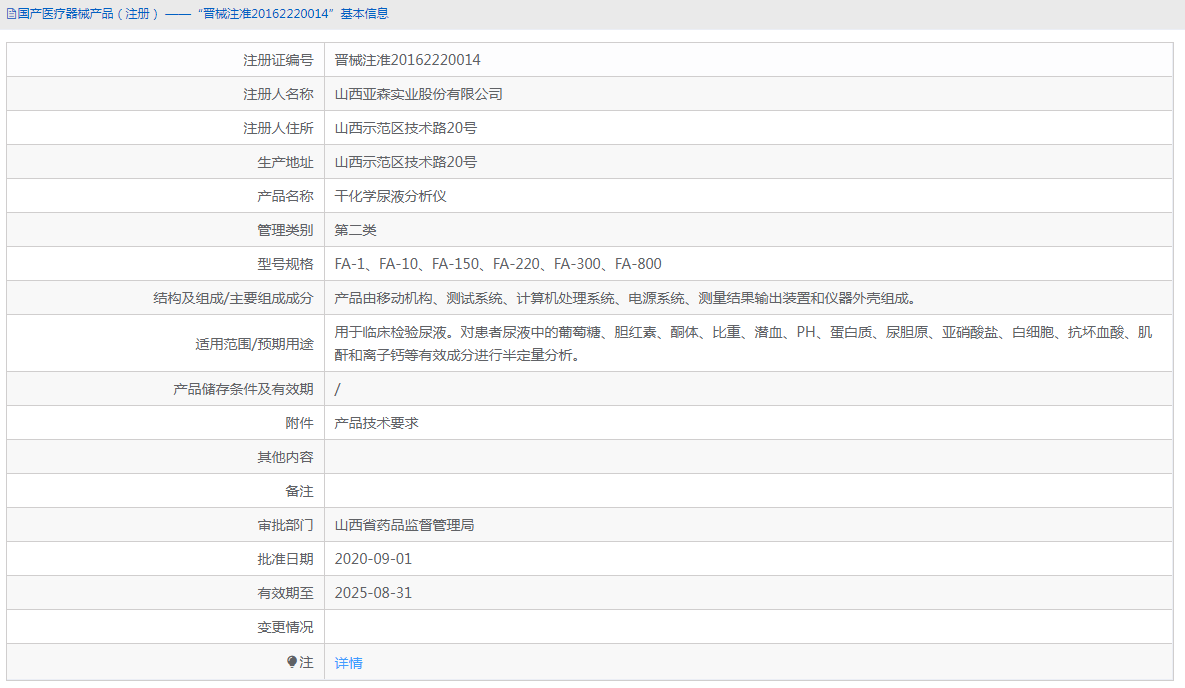Click the document icon before the page title
Viewport: 1185px width, 688px height.
tap(9, 14)
